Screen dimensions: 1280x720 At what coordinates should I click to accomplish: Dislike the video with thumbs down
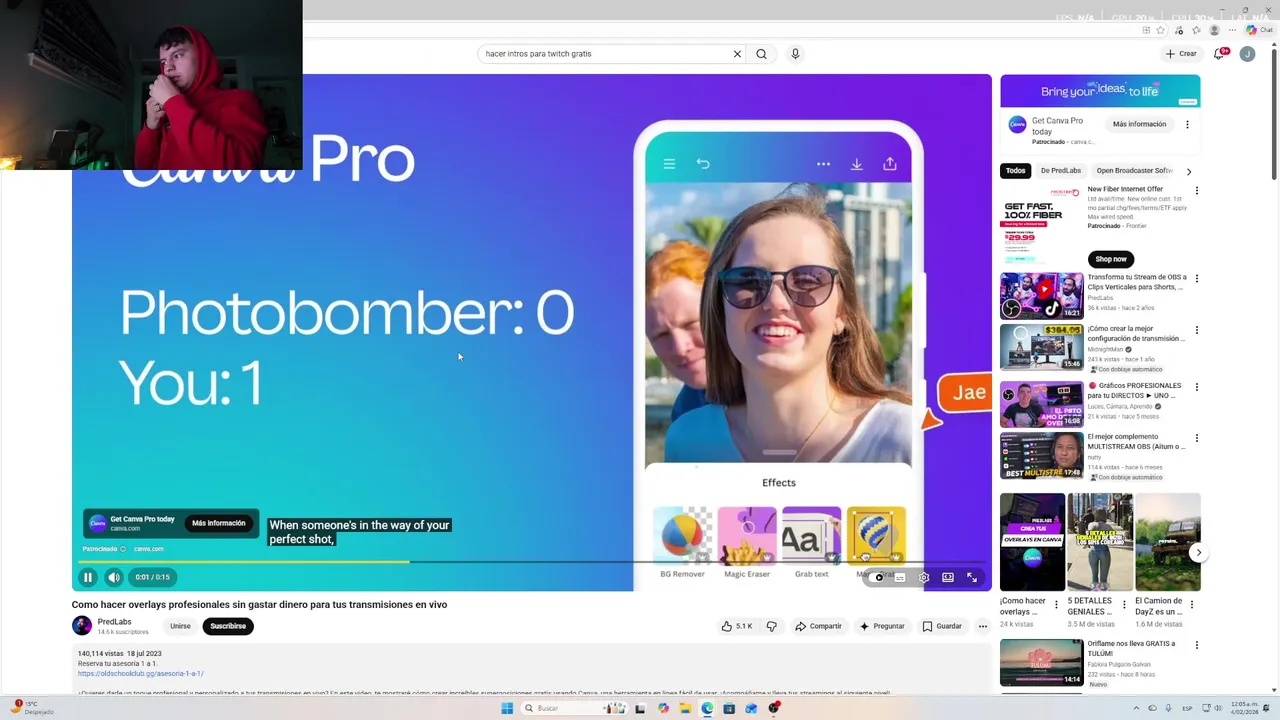[771, 626]
